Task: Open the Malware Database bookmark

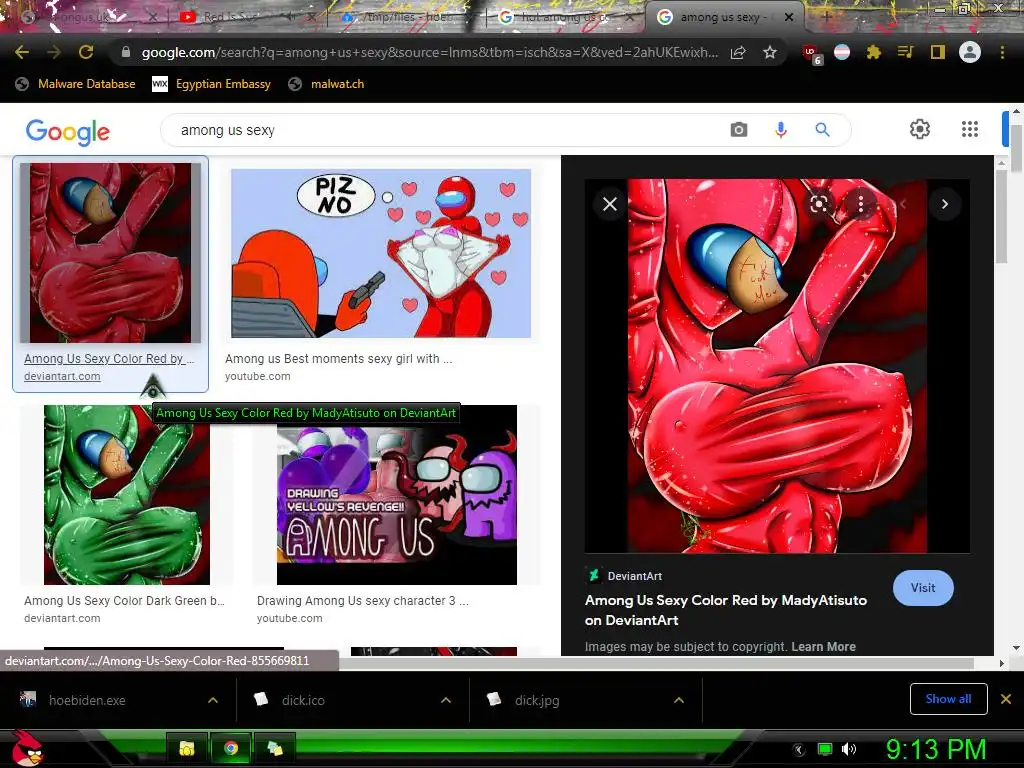Action: coord(76,84)
